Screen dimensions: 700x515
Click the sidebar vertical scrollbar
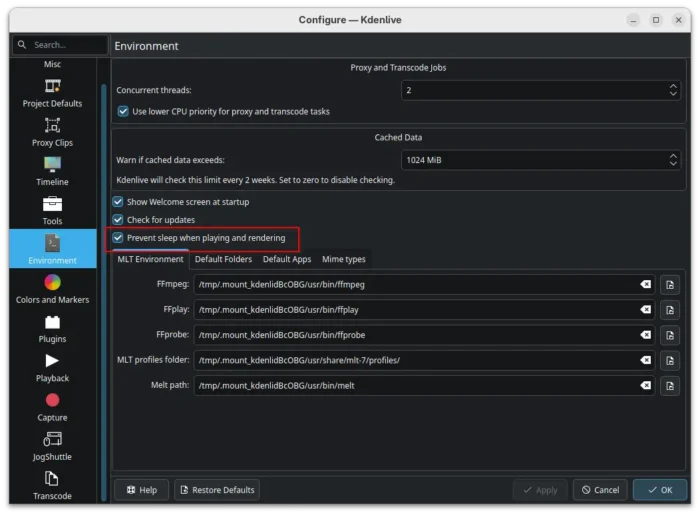tap(104, 292)
